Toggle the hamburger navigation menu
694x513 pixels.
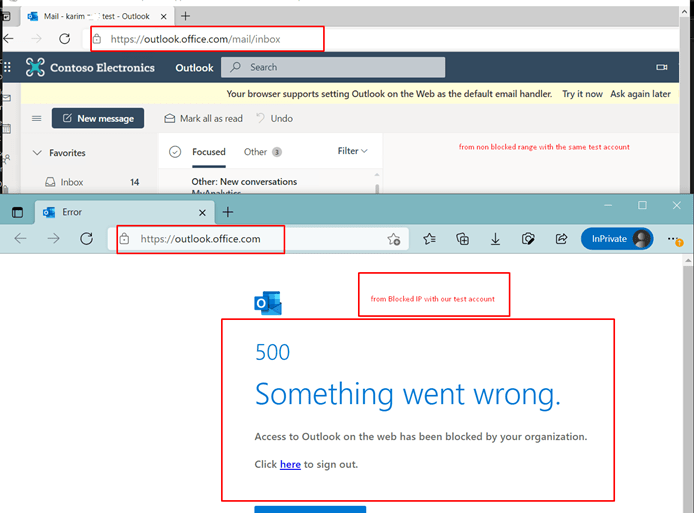[x=37, y=118]
